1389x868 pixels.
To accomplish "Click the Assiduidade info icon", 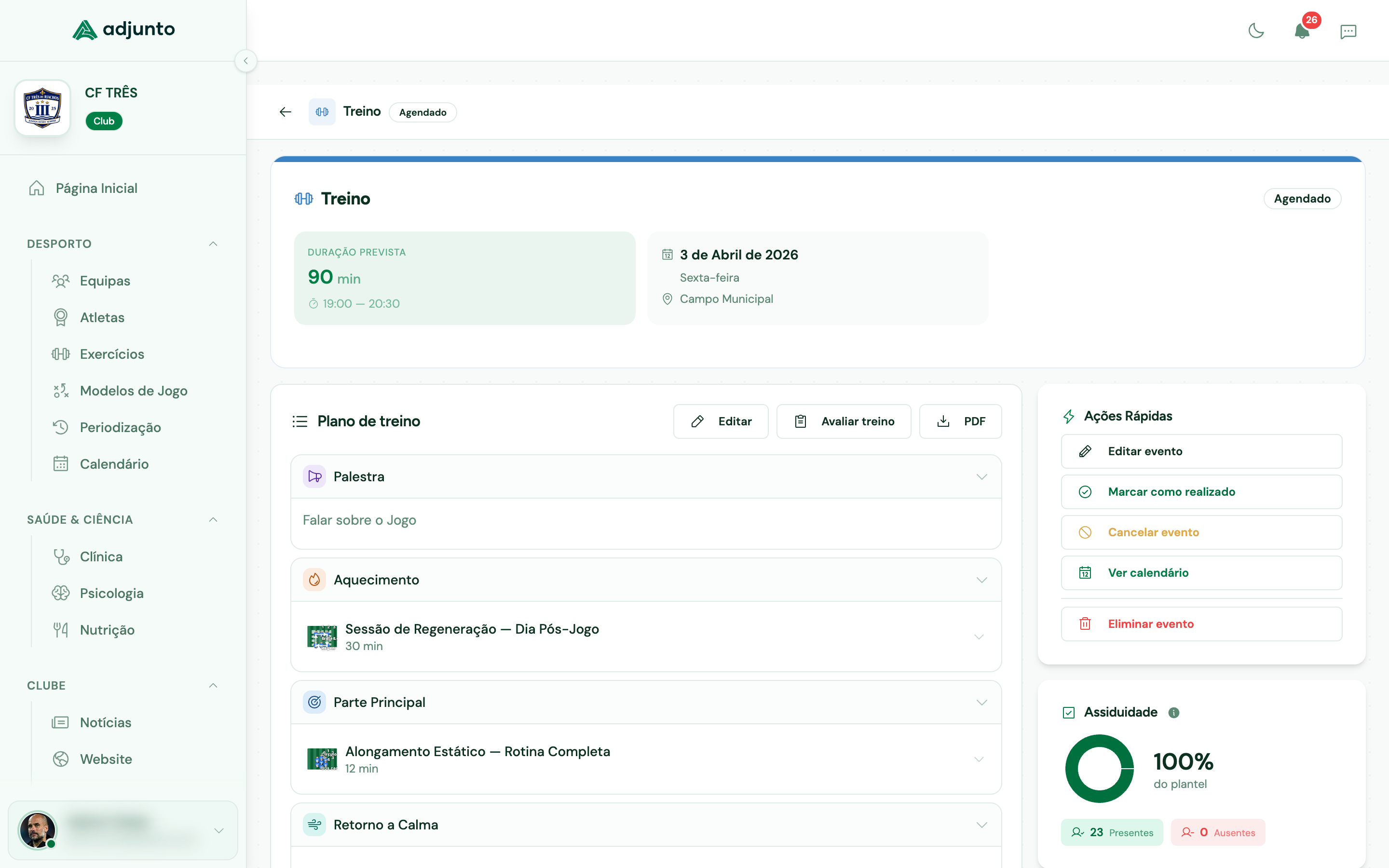I will click(1174, 712).
